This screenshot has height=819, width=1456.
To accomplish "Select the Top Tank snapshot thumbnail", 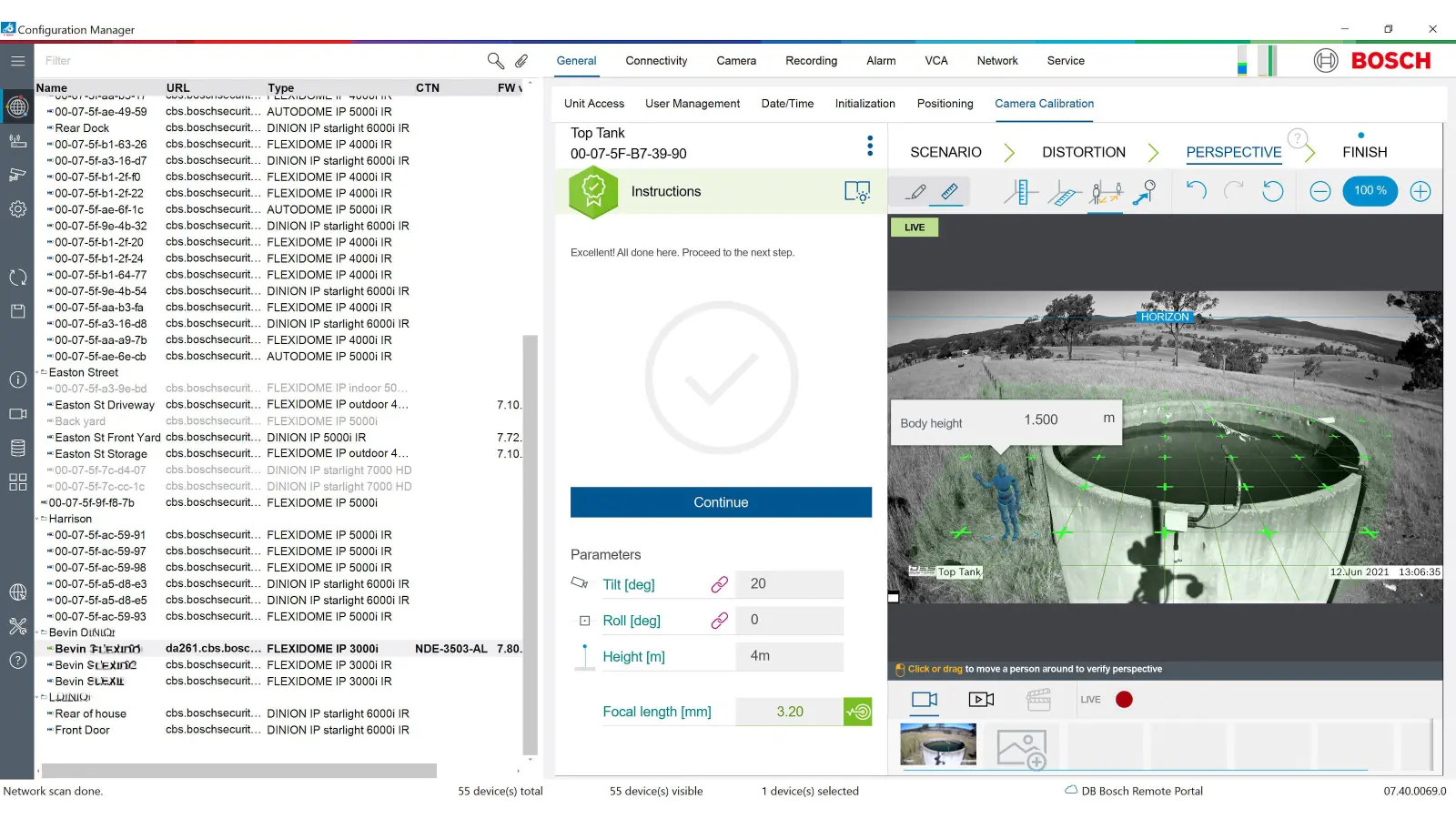I will tap(938, 744).
